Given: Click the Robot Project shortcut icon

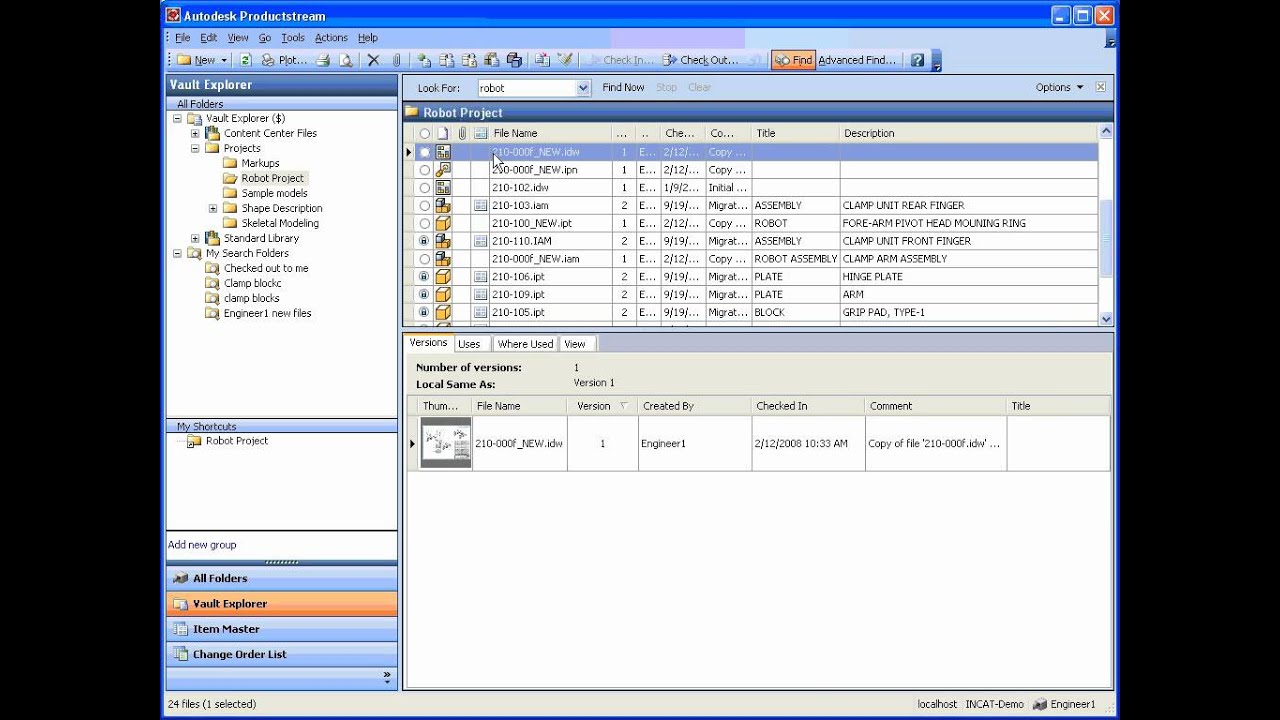Looking at the screenshot, I should pos(194,441).
